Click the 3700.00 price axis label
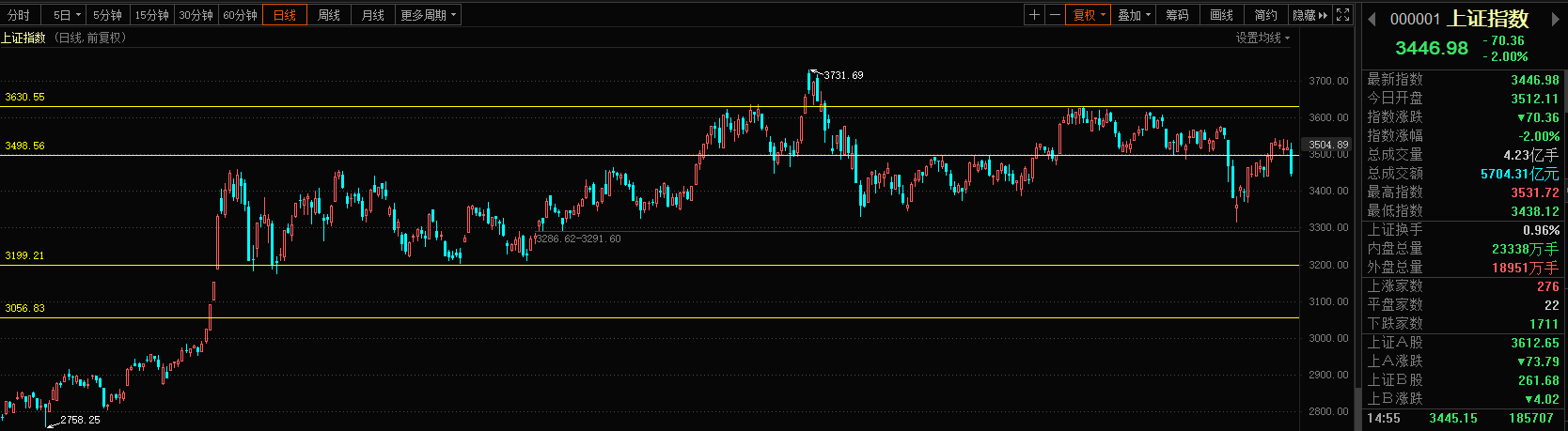 click(1328, 81)
